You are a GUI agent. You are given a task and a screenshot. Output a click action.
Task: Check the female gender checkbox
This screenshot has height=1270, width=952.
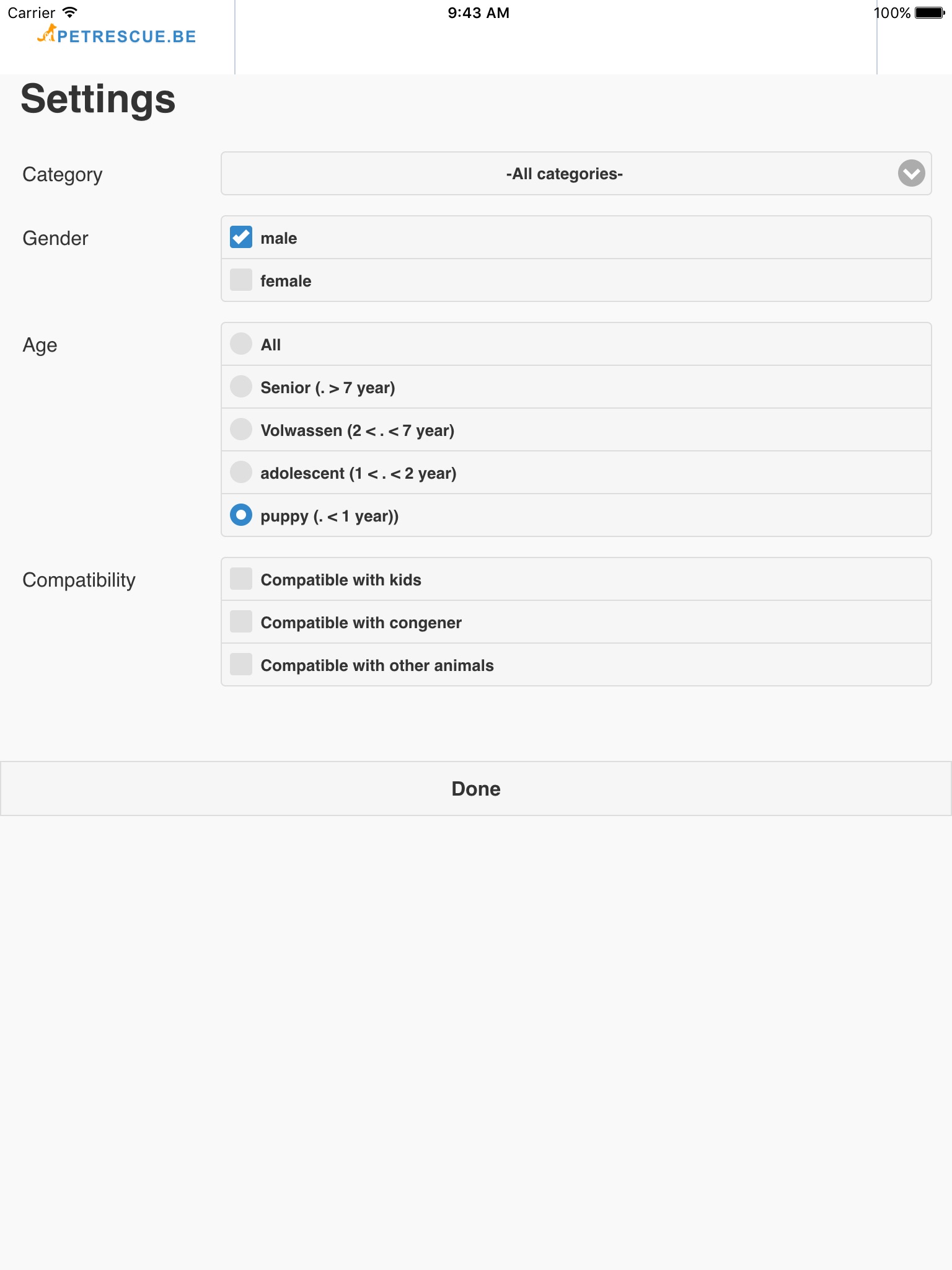click(x=241, y=280)
